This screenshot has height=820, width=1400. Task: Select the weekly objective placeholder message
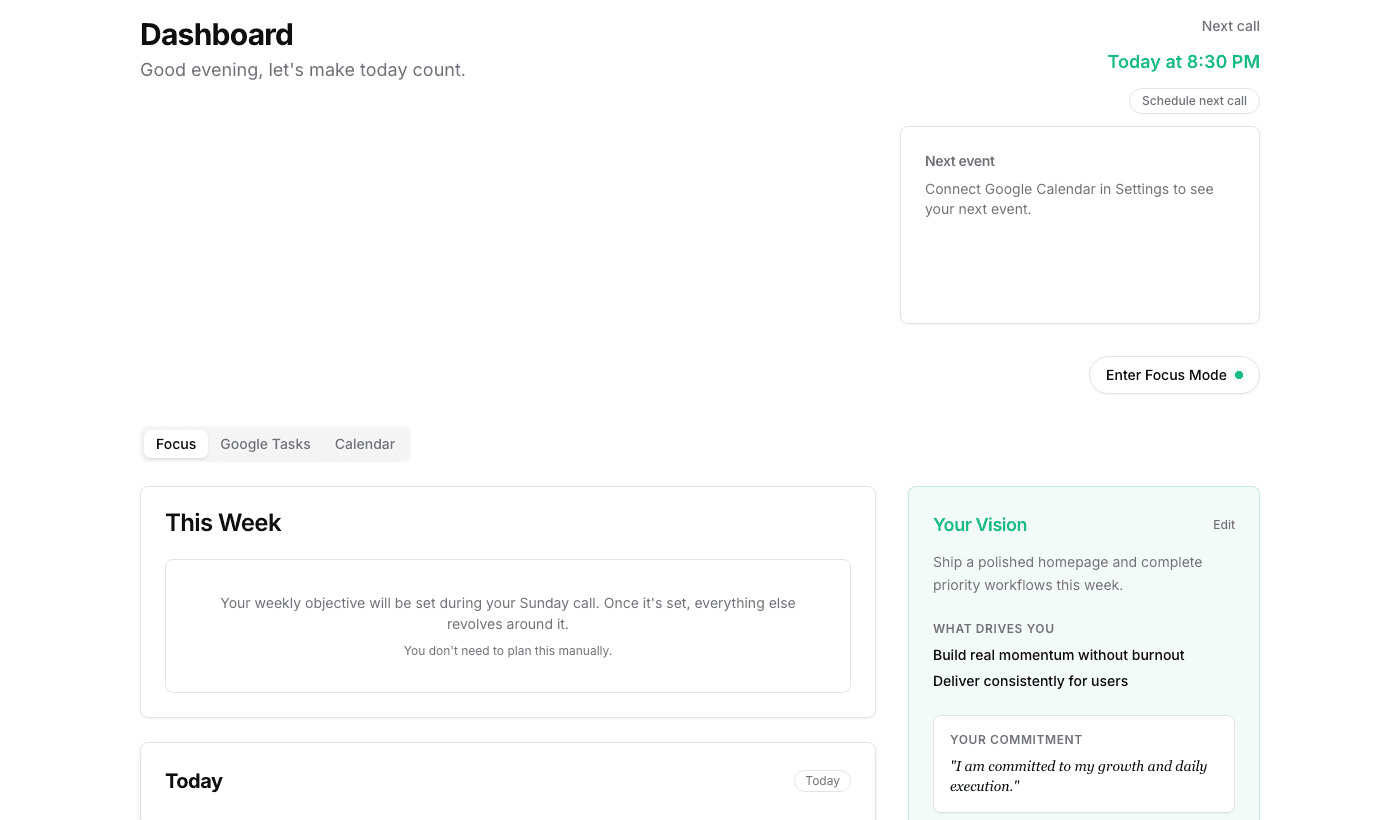coord(508,613)
